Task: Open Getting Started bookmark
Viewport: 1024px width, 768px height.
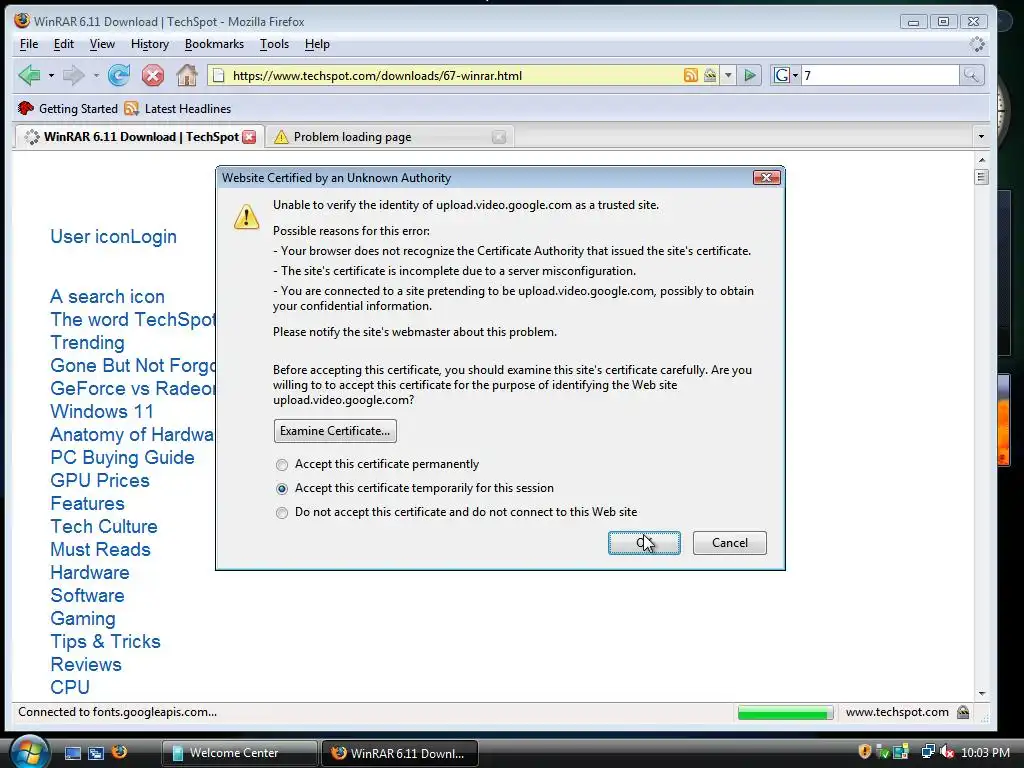Action: (68, 108)
